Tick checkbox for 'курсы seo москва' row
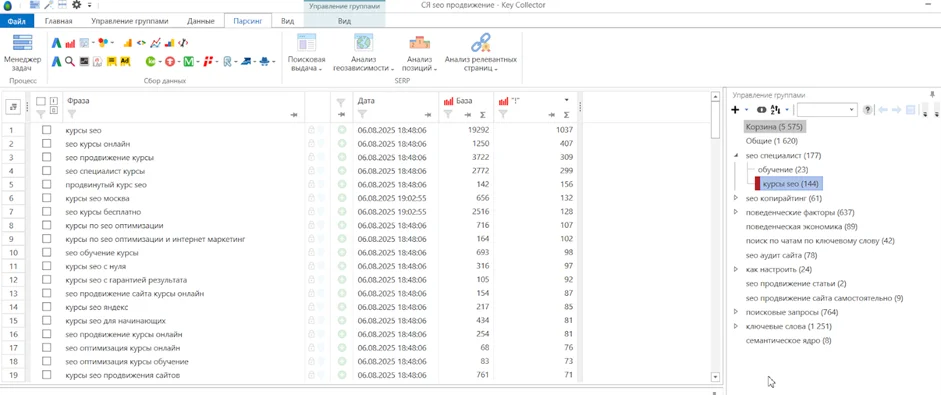941x395 pixels. (46, 198)
